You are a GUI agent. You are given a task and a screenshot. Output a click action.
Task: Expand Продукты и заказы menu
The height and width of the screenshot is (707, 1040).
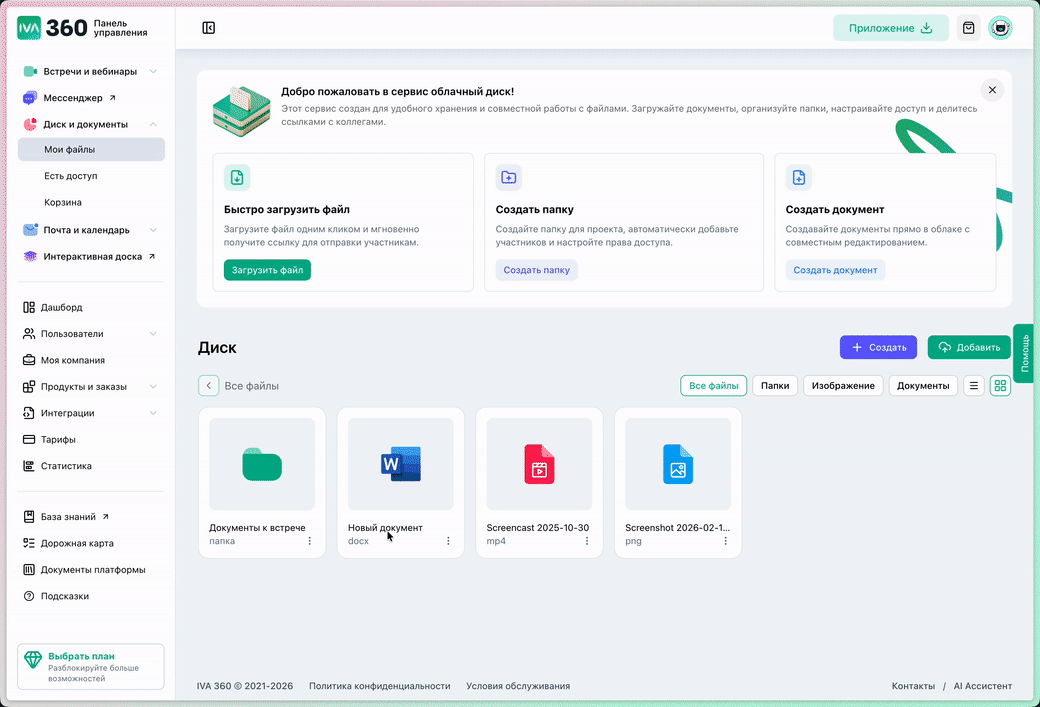(153, 387)
